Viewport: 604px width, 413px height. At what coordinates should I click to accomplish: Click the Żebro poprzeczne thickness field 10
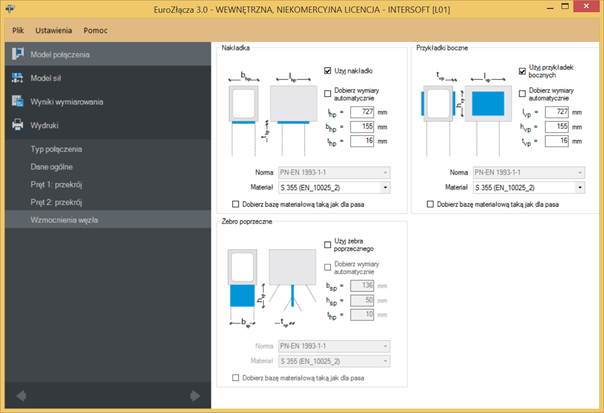[362, 314]
